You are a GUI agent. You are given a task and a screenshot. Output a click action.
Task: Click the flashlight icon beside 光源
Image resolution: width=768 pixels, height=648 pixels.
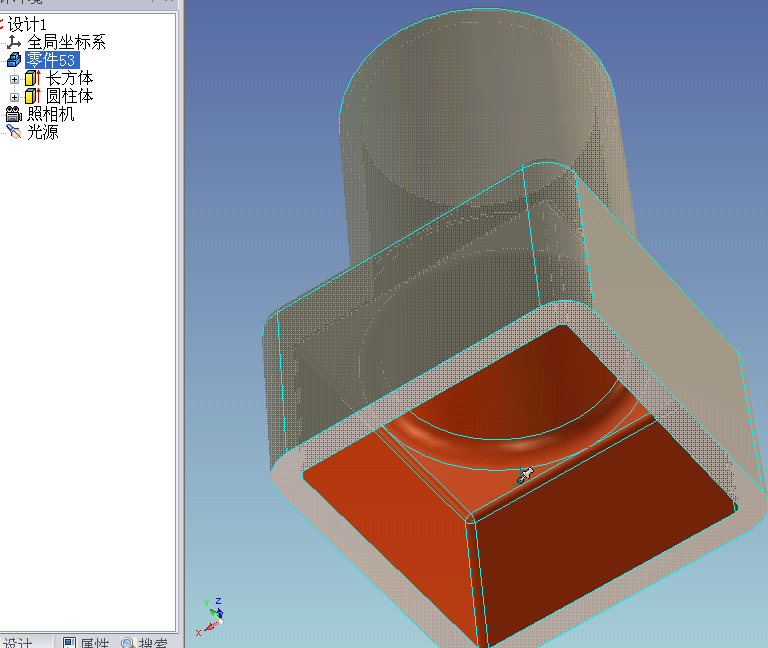click(x=14, y=132)
